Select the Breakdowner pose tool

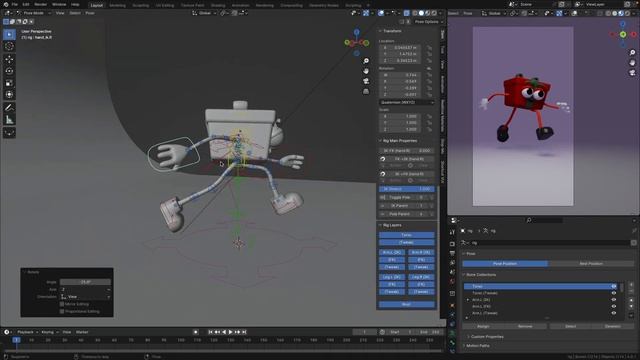click(9, 133)
